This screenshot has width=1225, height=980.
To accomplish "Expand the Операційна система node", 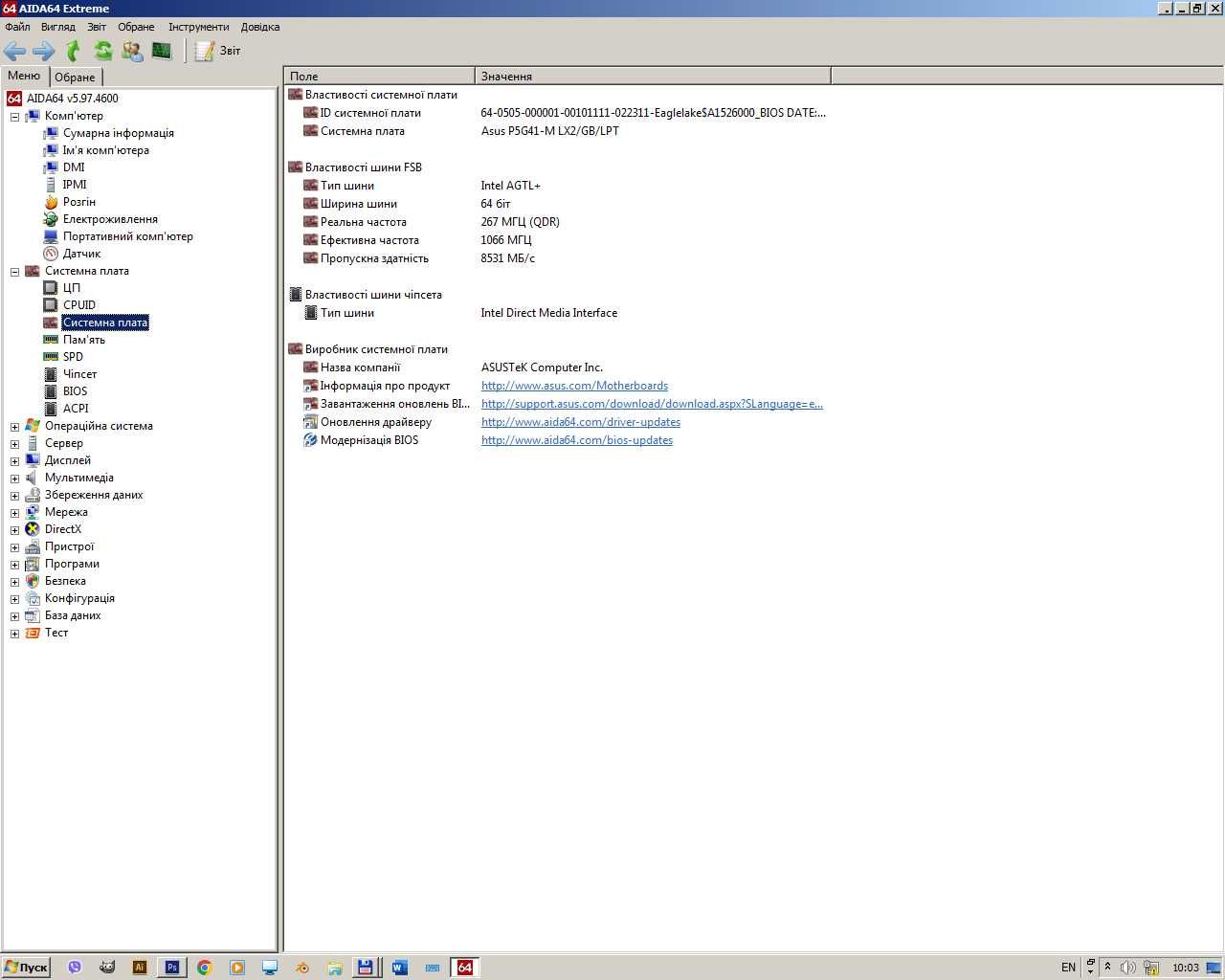I will pos(14,427).
